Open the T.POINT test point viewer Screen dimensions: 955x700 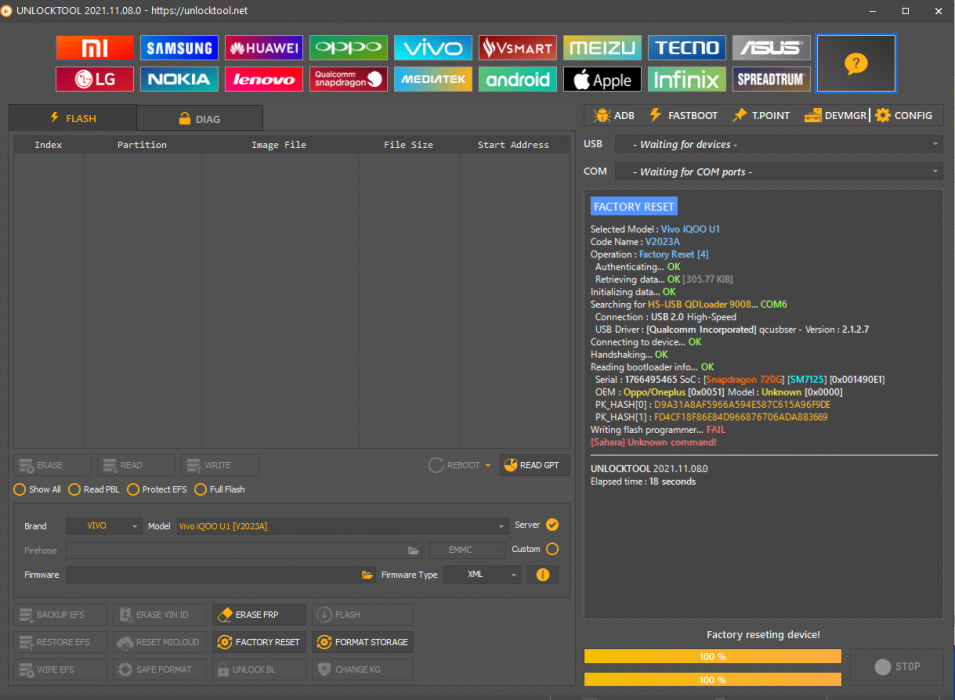click(x=761, y=115)
